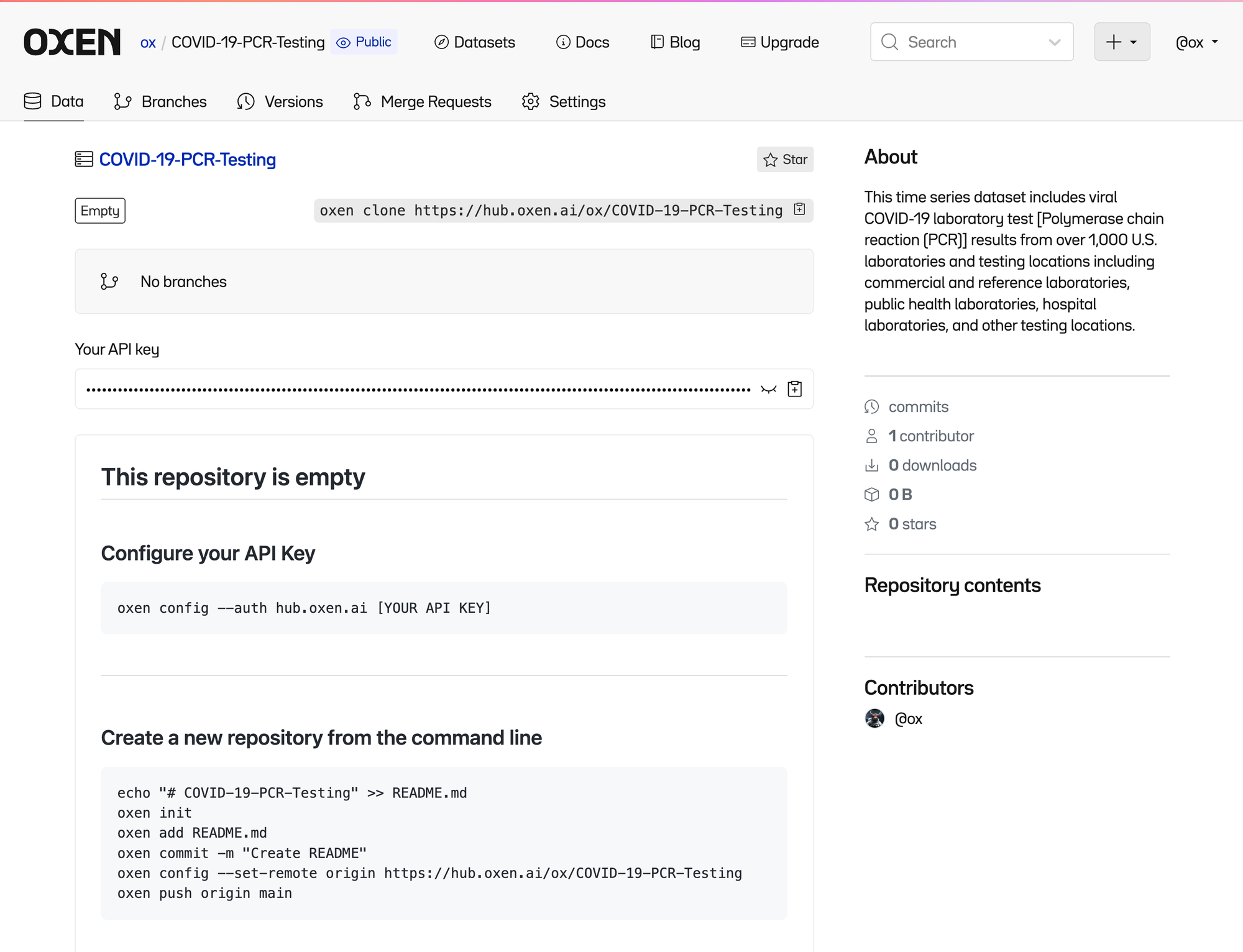The image size is (1243, 952).
Task: Expand the @ox account menu
Action: pyautogui.click(x=1196, y=42)
